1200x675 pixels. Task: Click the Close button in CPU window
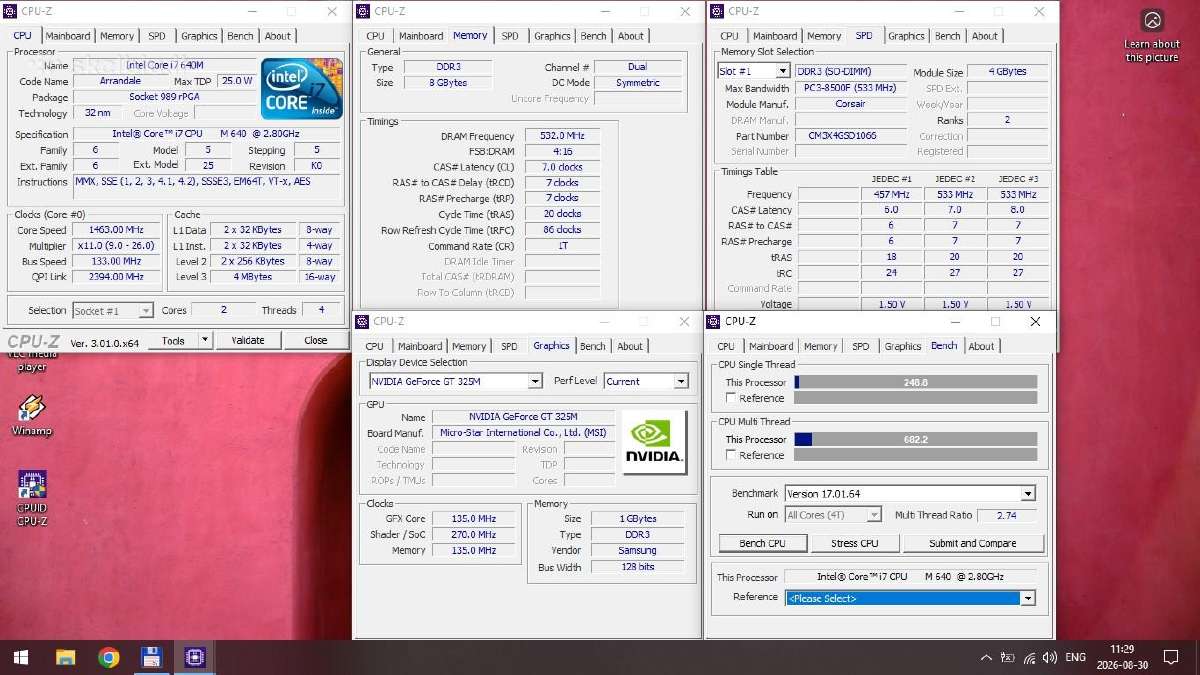316,340
